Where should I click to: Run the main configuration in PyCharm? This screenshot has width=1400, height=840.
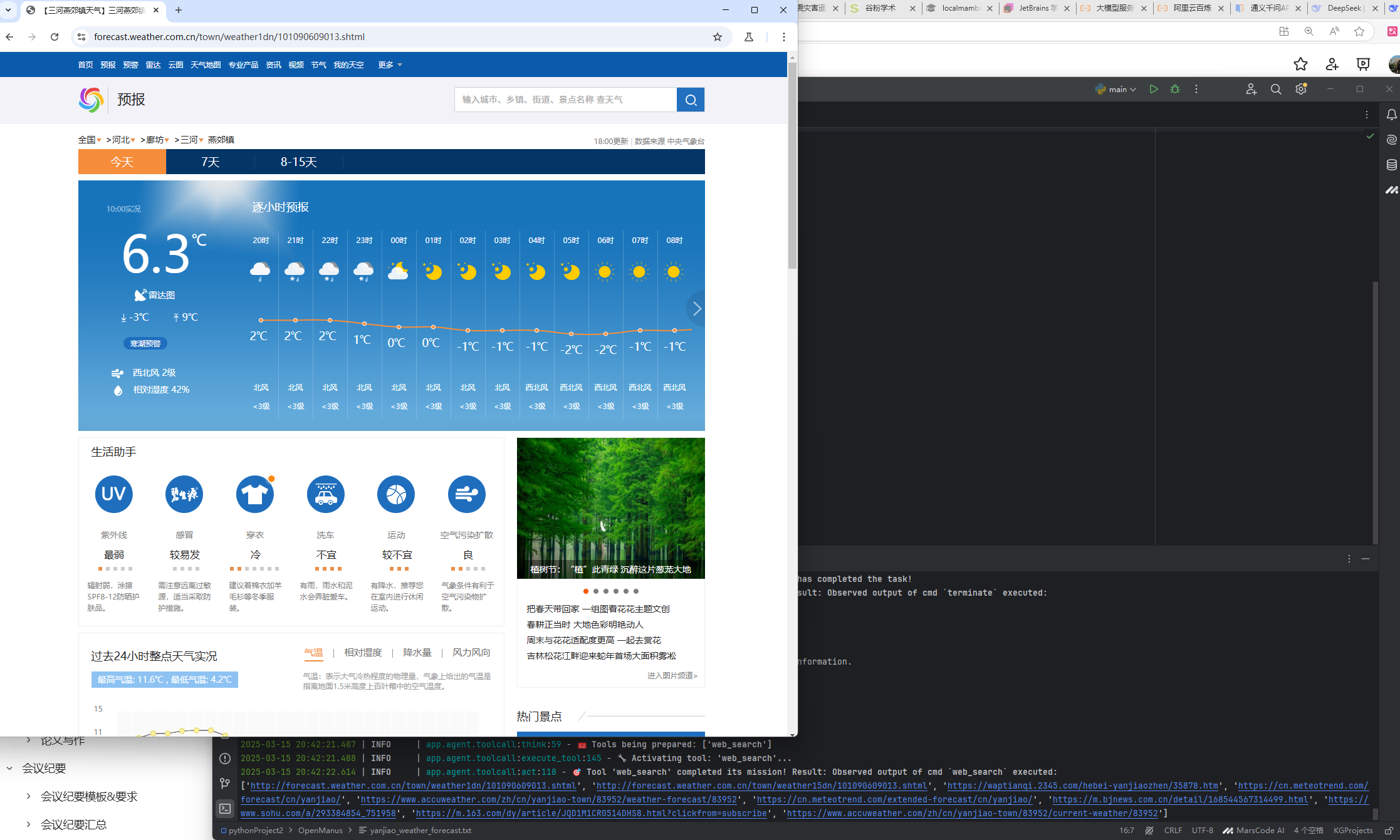pyautogui.click(x=1153, y=89)
